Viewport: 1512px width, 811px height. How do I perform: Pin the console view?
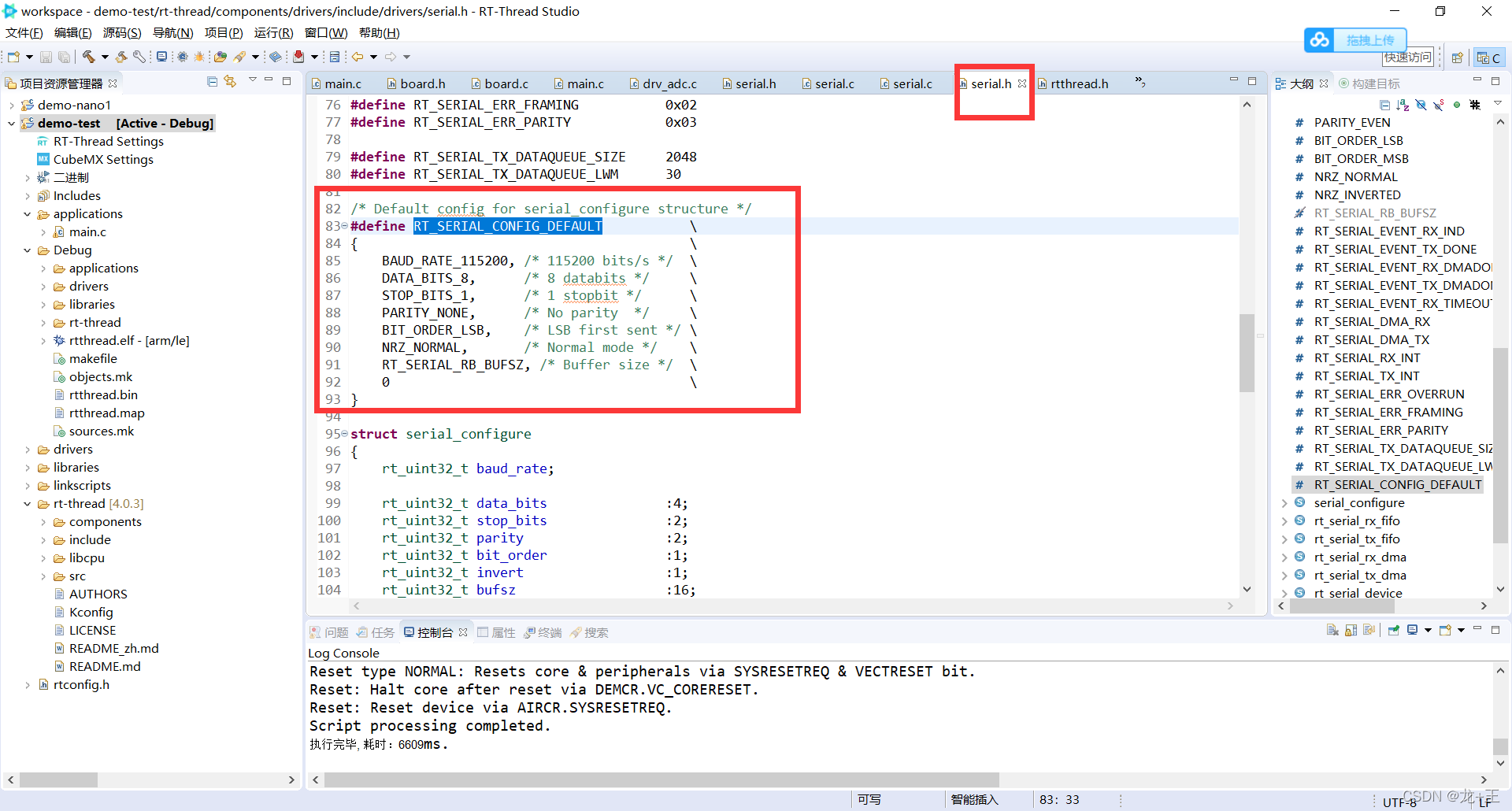[1394, 630]
